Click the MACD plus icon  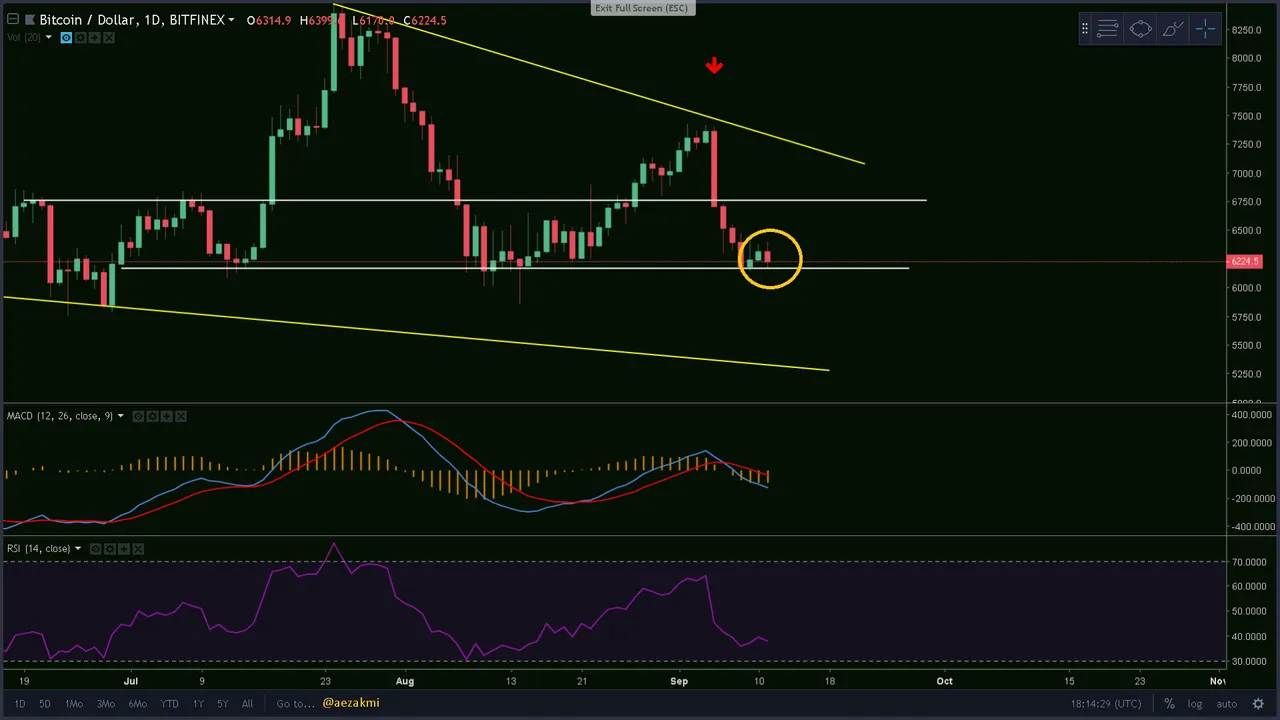tap(167, 416)
